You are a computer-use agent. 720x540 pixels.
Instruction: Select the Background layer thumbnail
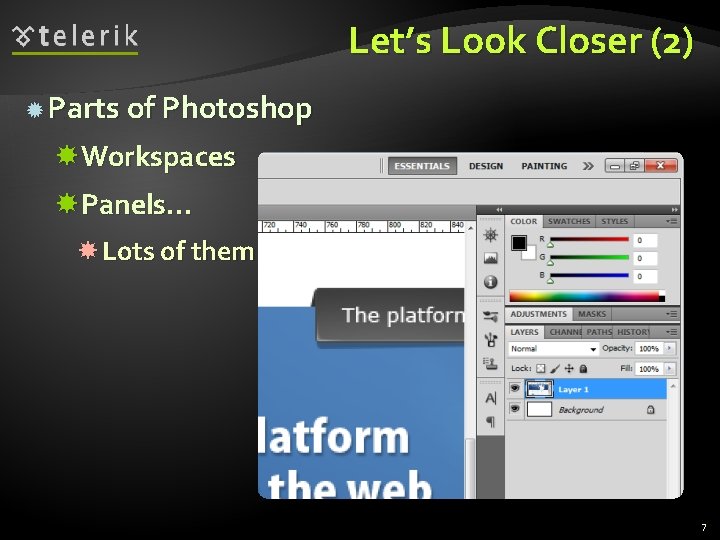539,409
